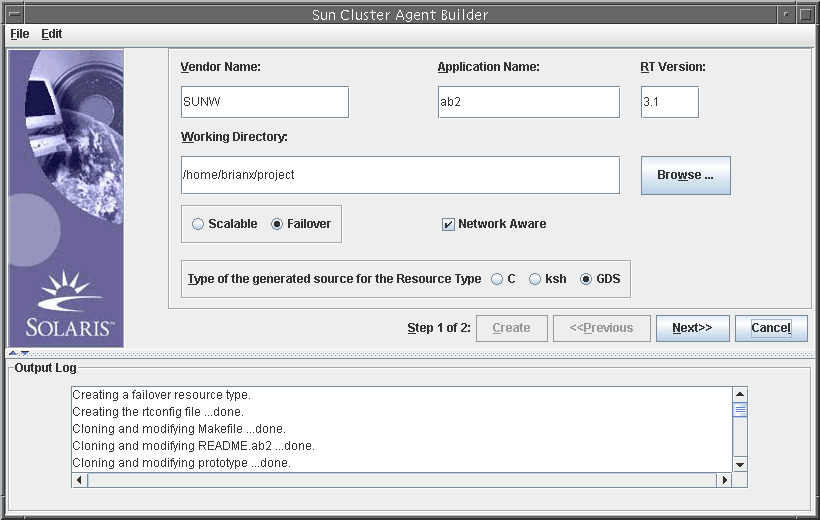Image resolution: width=820 pixels, height=520 pixels.
Task: Click the 'Output Log' panel title
Action: 45,368
